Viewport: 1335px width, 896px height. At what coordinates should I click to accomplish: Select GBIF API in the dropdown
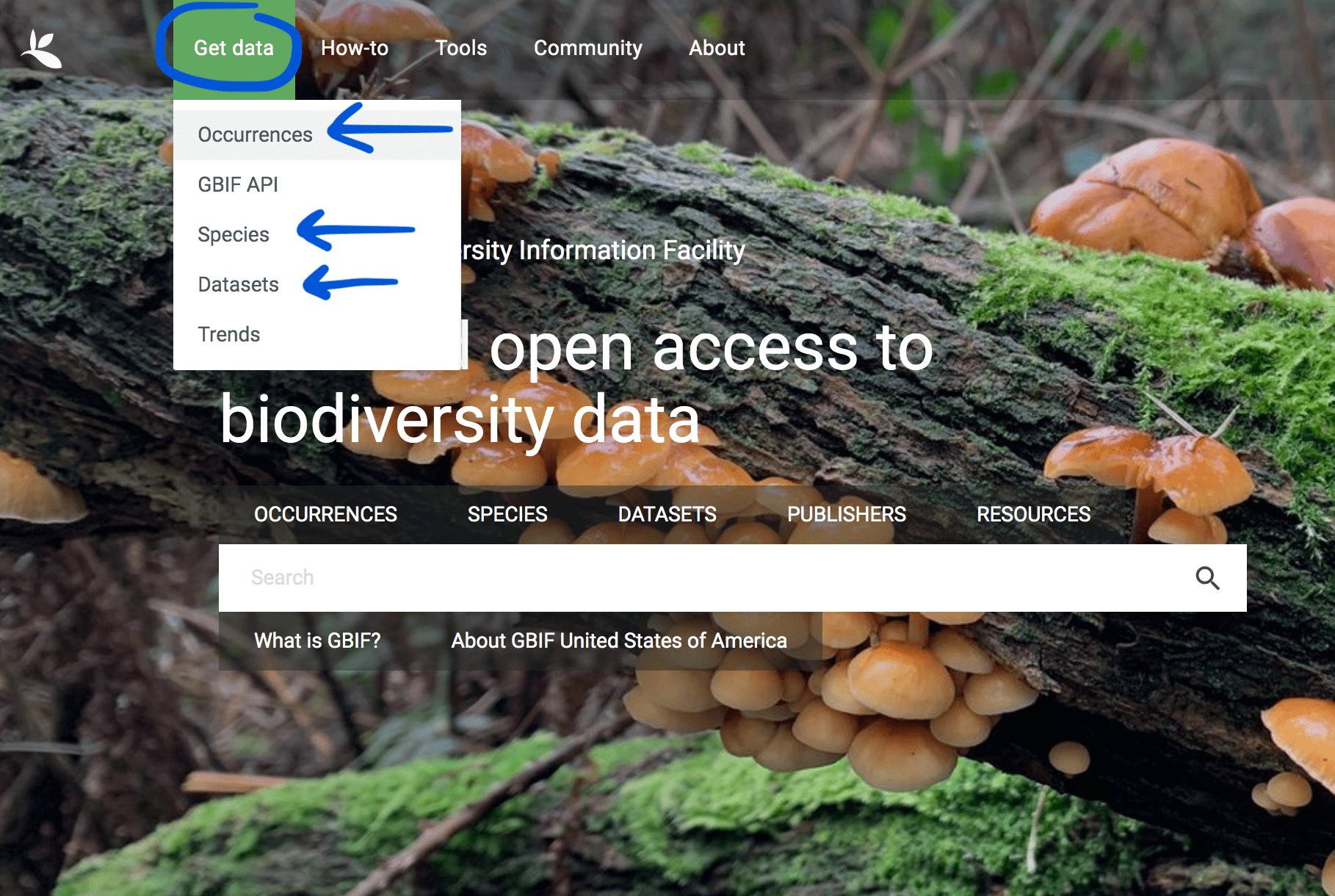(x=237, y=184)
